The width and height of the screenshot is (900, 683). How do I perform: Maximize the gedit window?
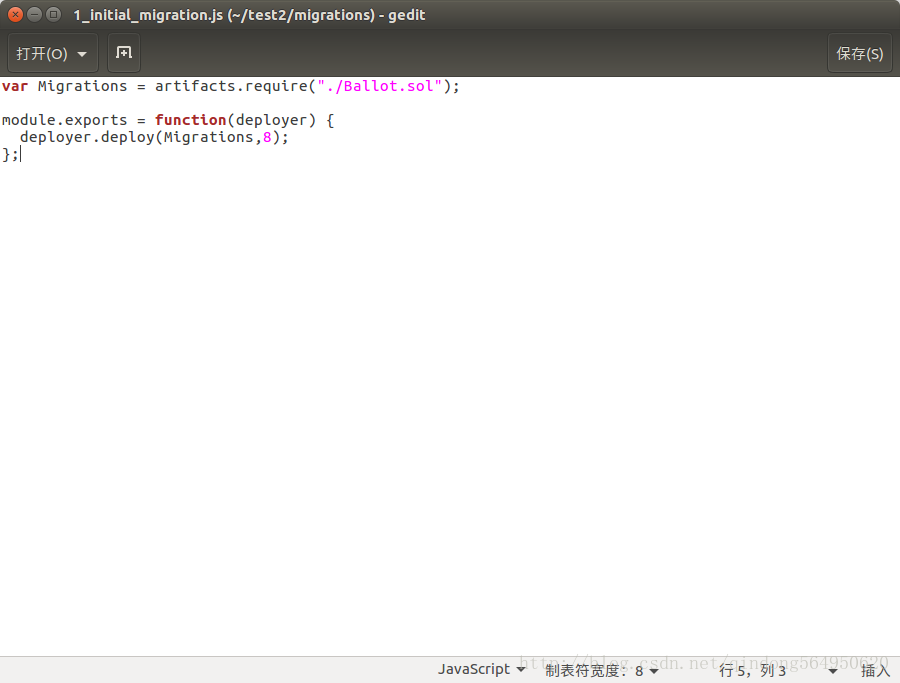(x=53, y=14)
